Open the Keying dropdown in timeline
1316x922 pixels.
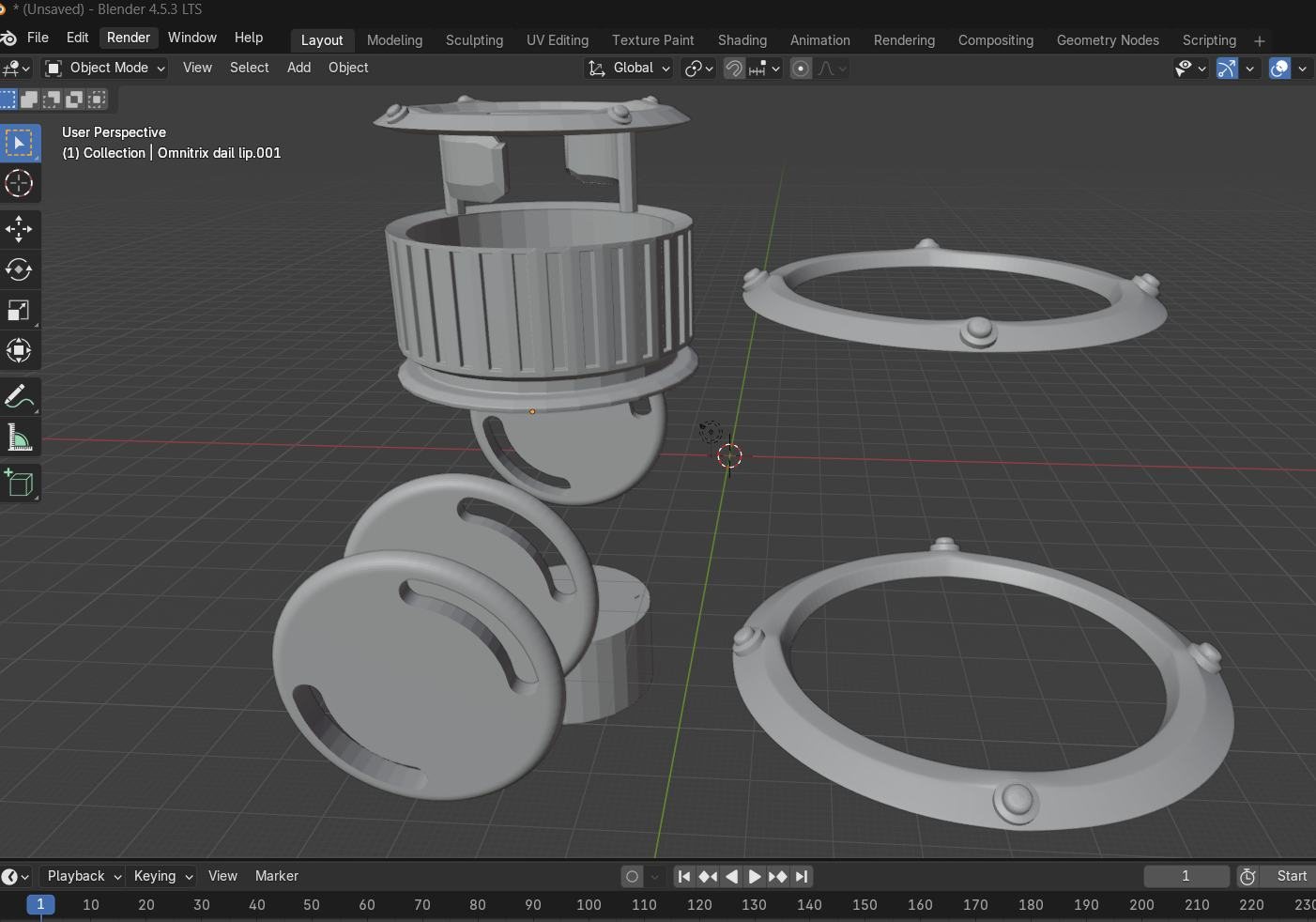(x=162, y=876)
